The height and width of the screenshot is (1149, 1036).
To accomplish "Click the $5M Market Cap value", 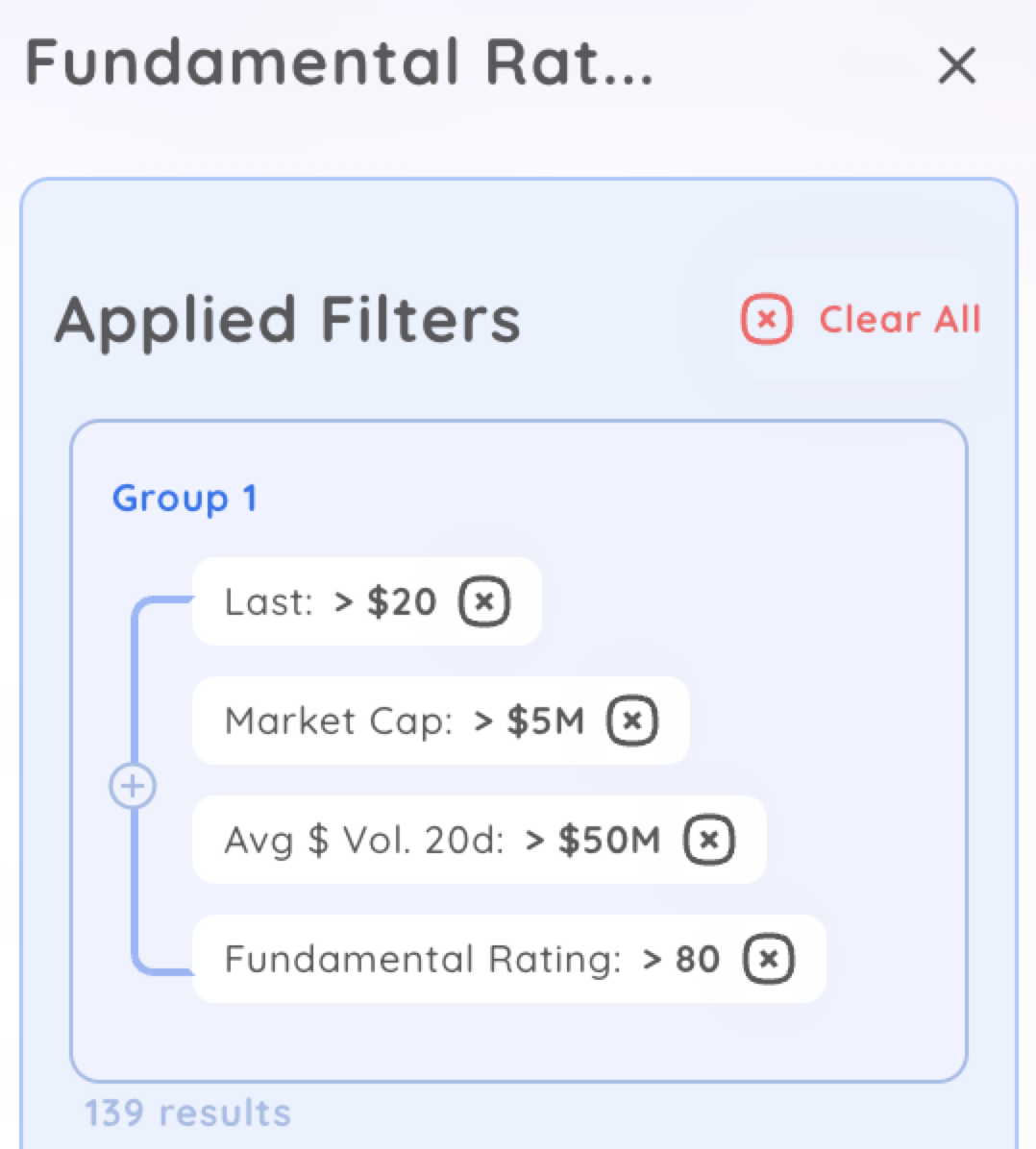I will 546,721.
